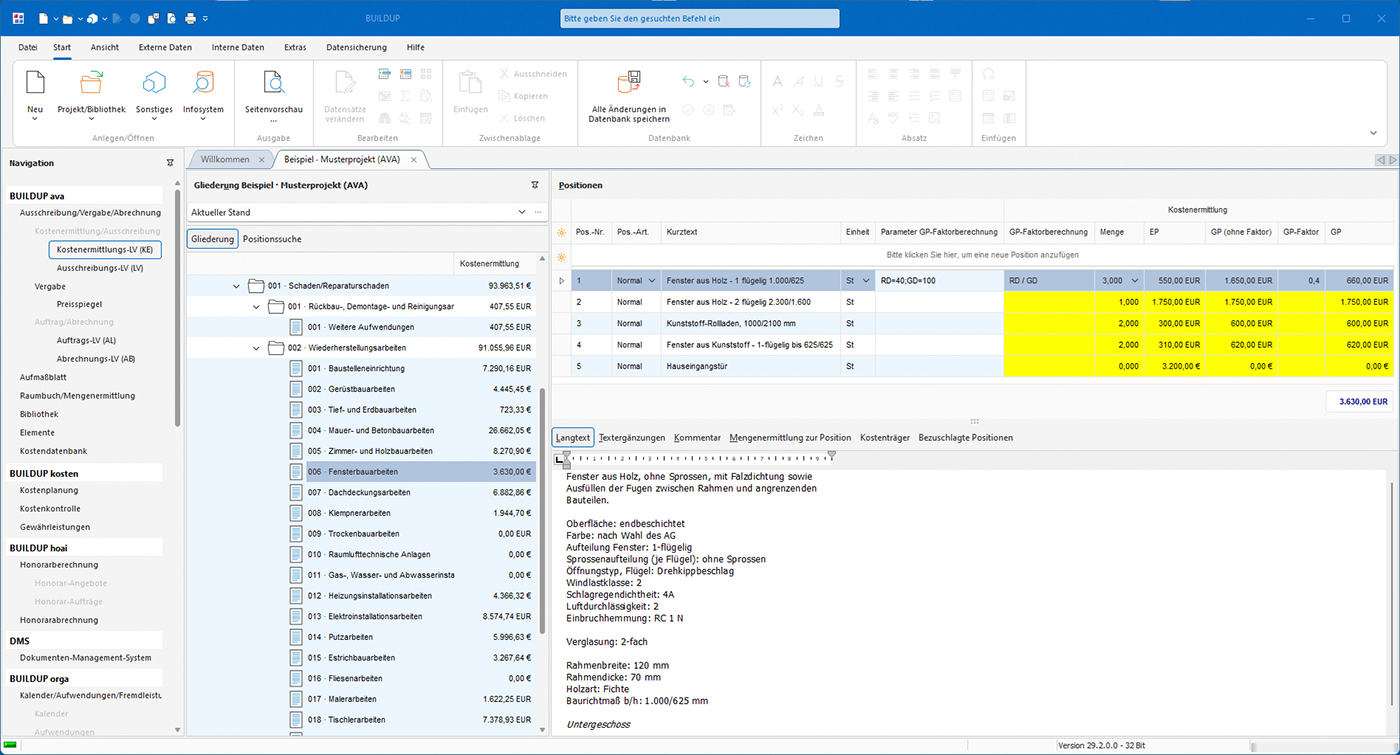Click the printer icon in title bar
The height and width of the screenshot is (755, 1400).
(x=189, y=18)
